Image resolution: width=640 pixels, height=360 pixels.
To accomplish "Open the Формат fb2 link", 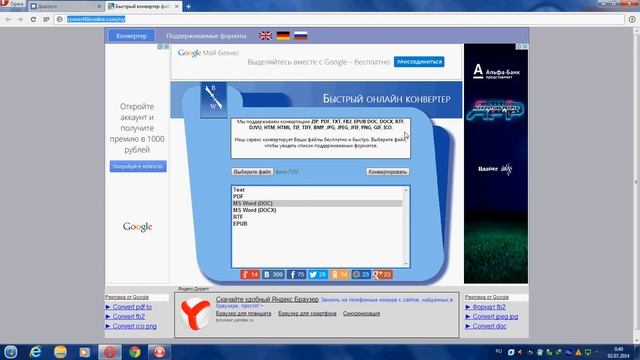I will (x=489, y=307).
